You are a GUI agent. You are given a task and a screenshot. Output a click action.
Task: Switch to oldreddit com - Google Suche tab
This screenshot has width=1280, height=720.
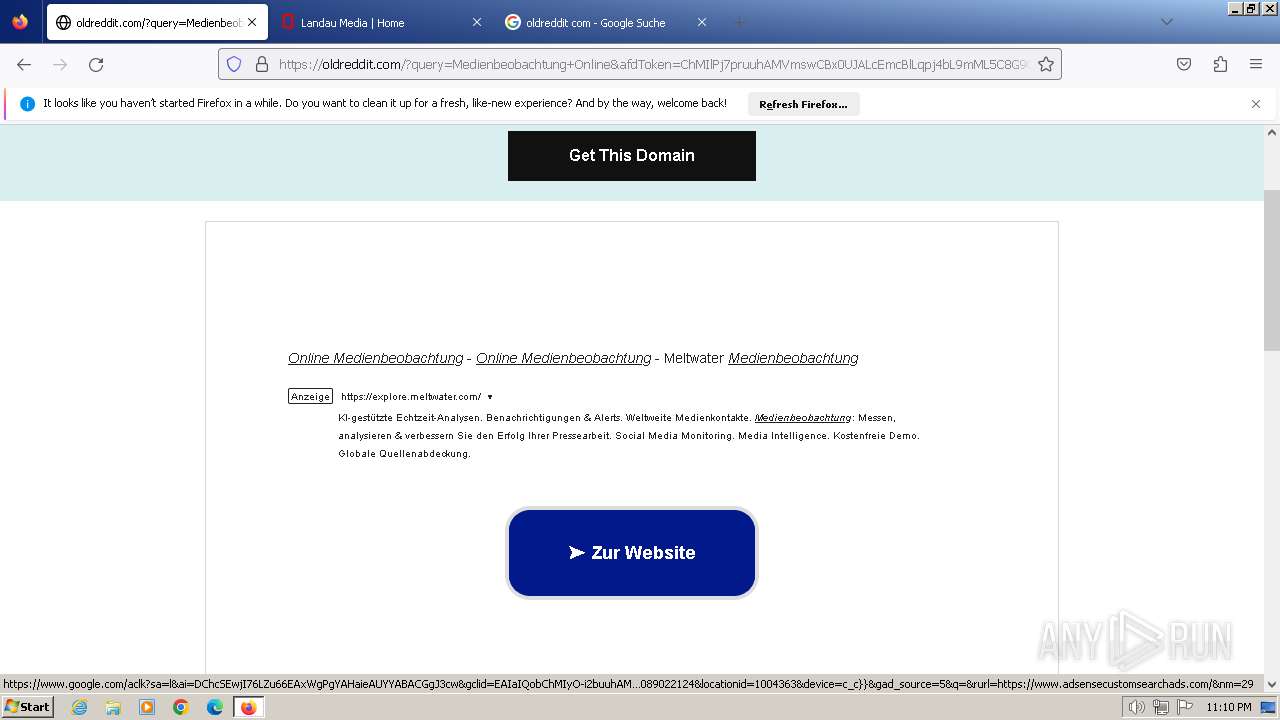605,22
